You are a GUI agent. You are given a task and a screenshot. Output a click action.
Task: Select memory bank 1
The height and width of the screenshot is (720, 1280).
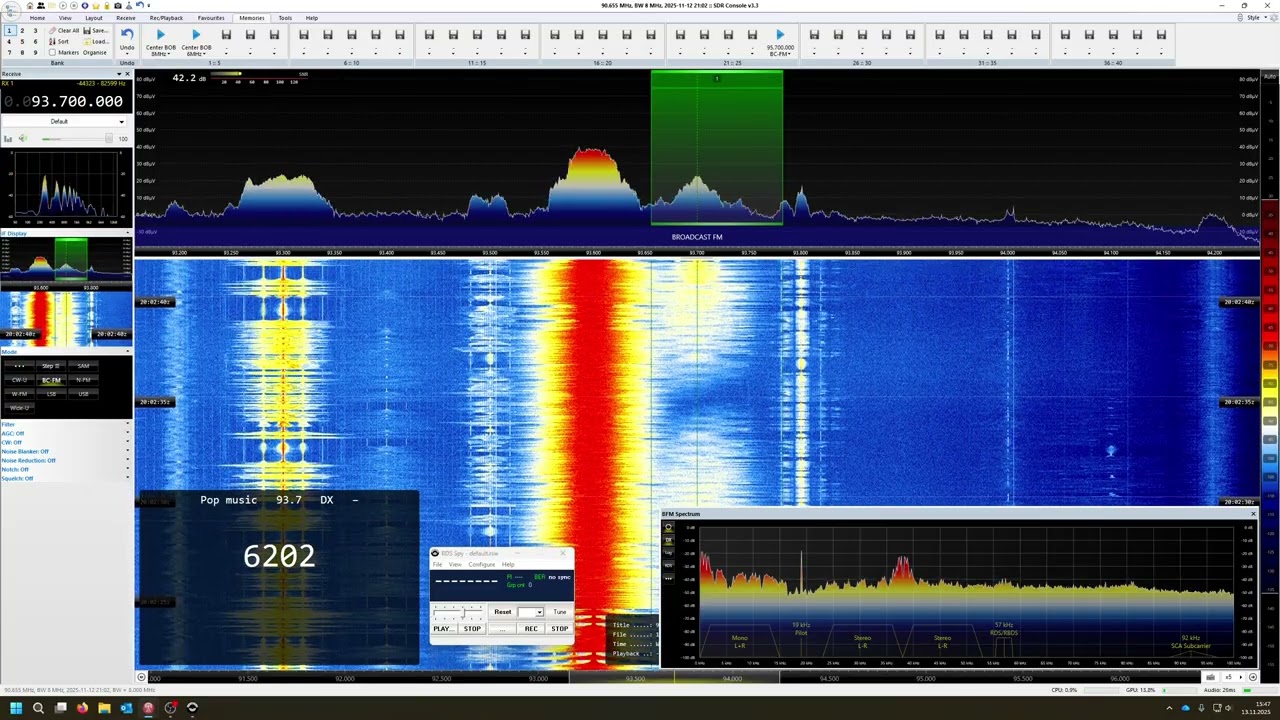9,30
